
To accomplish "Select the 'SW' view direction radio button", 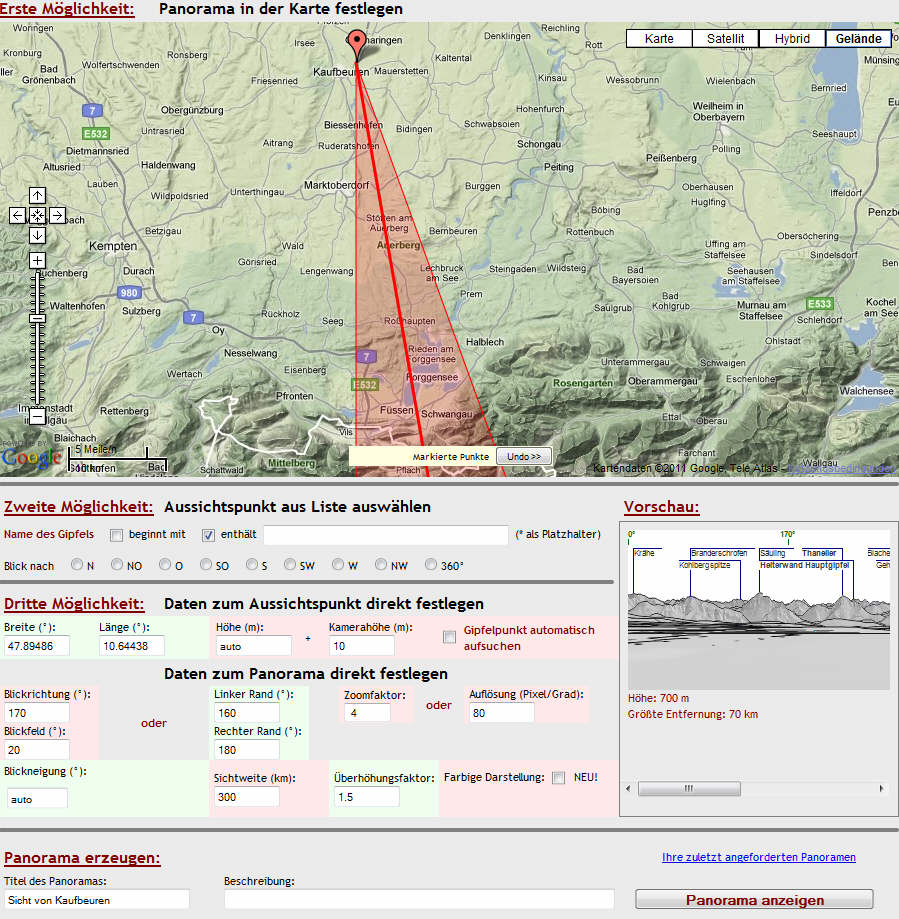I will click(290, 565).
